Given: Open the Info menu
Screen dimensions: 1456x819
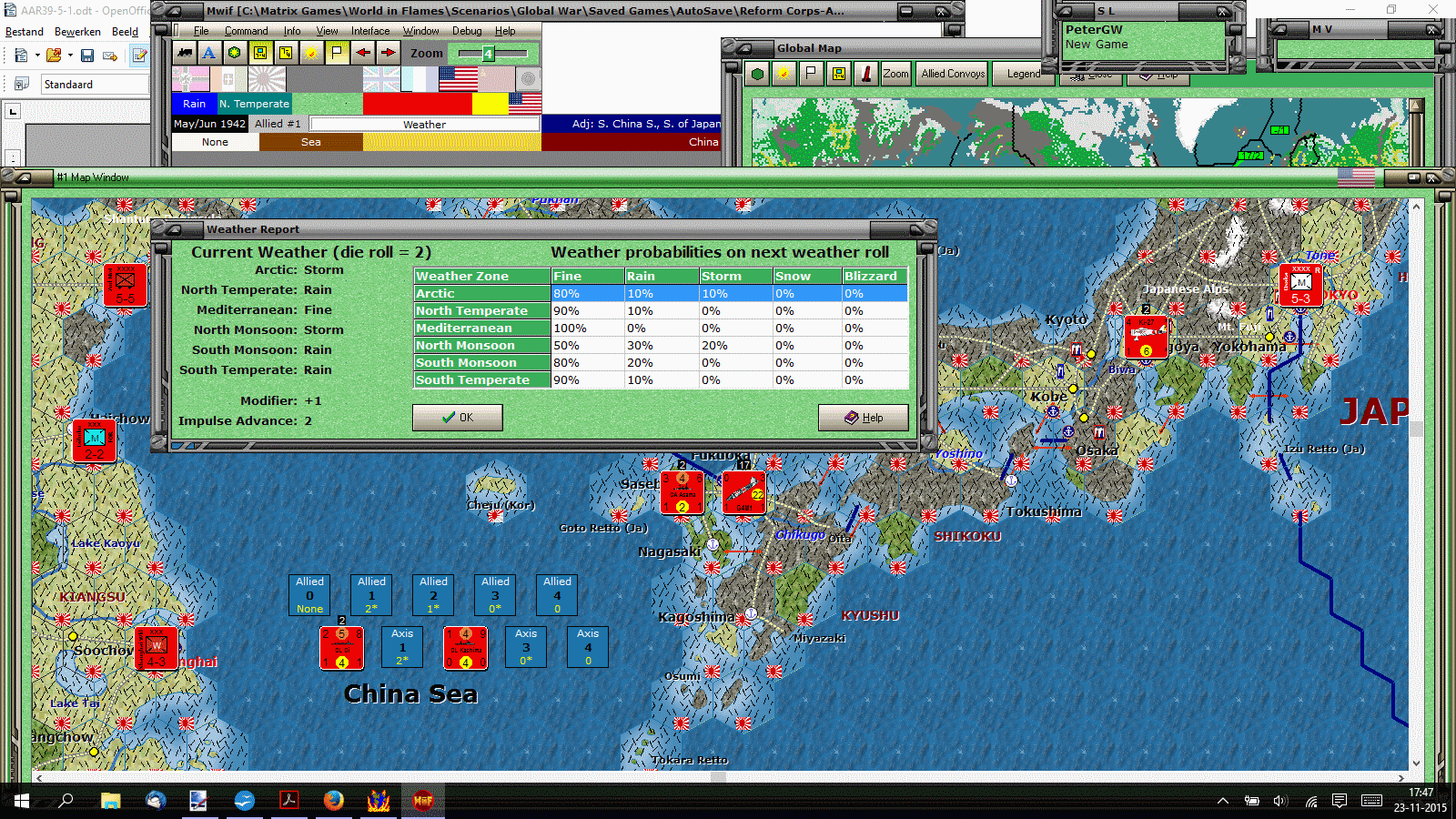Looking at the screenshot, I should pos(291,31).
